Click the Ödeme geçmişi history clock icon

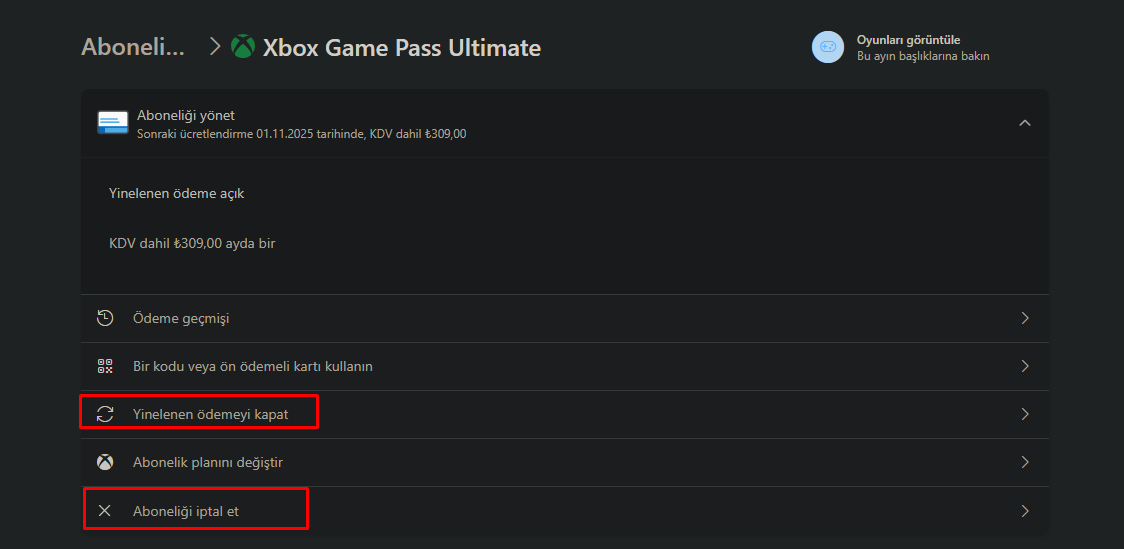pos(105,318)
